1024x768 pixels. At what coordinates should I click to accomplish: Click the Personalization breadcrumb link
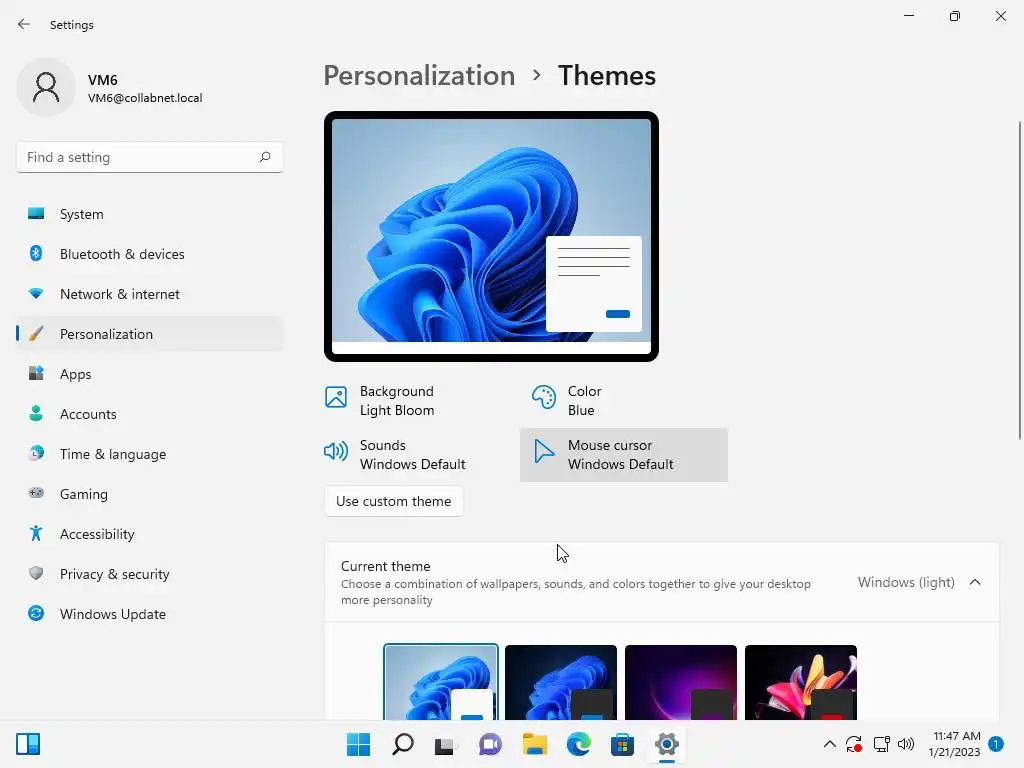point(419,75)
